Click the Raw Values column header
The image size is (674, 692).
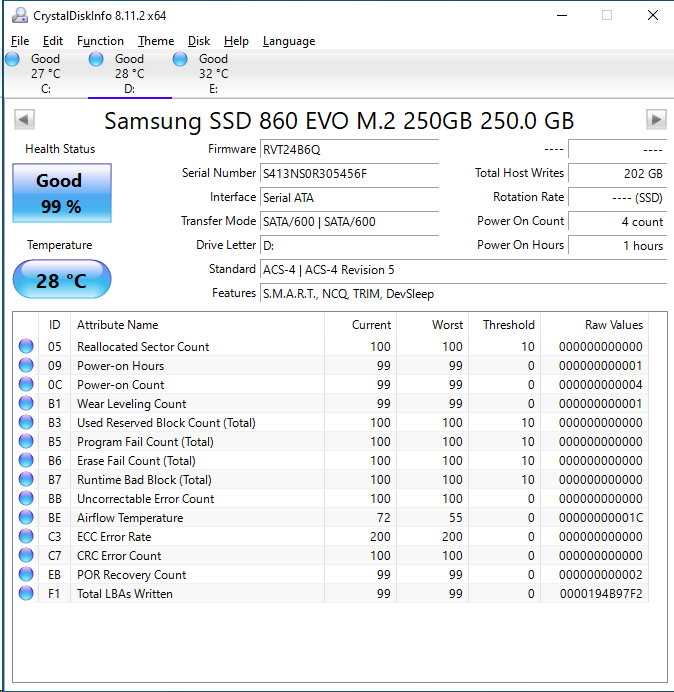[x=613, y=325]
